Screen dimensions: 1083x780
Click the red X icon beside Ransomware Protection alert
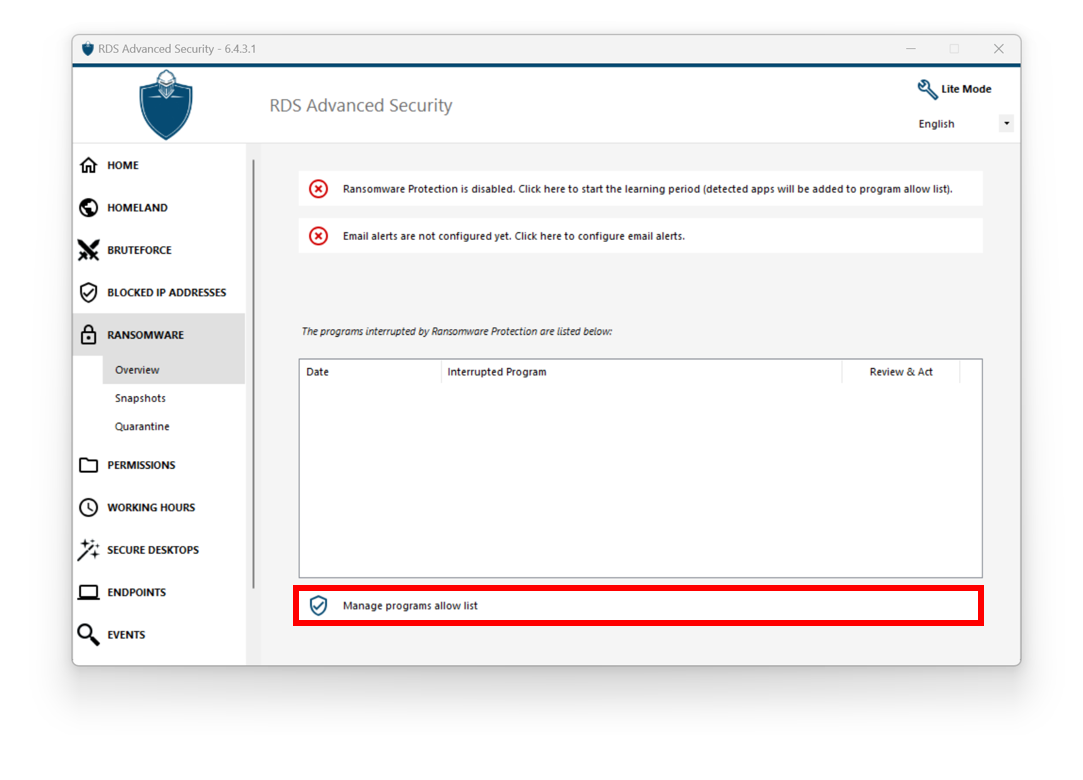pyautogui.click(x=318, y=189)
